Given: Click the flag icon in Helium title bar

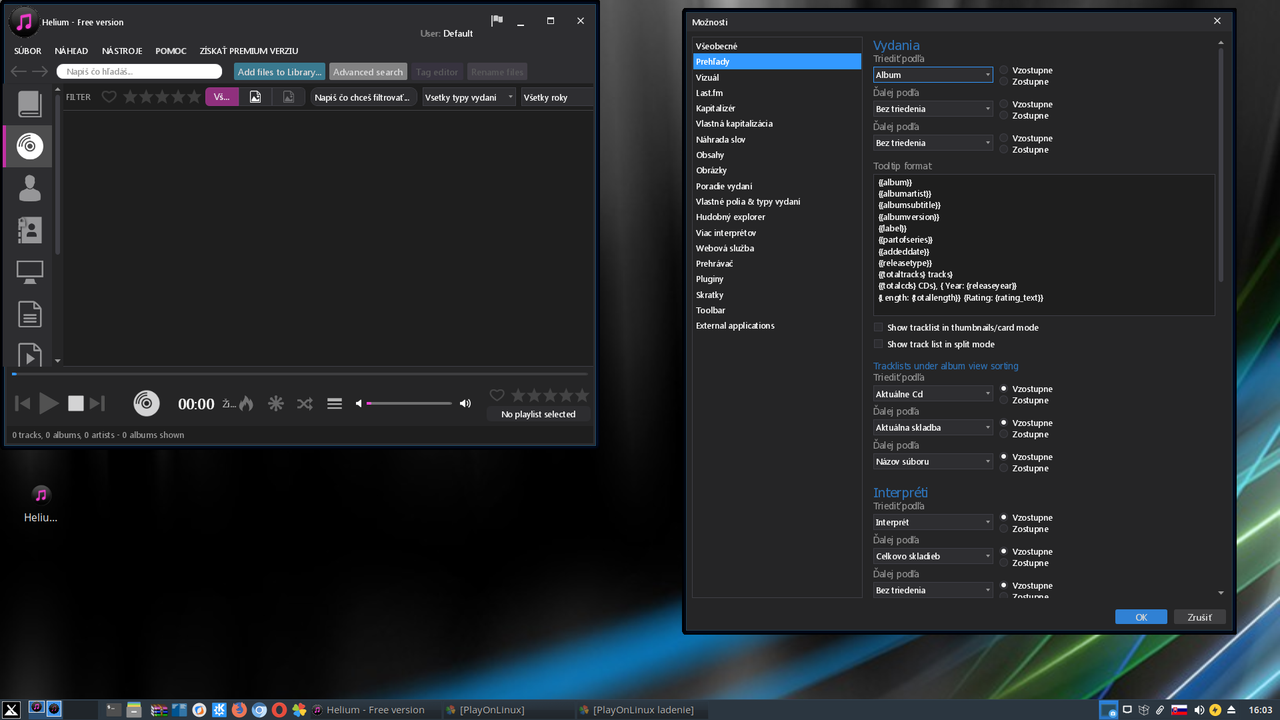Looking at the screenshot, I should coord(497,21).
